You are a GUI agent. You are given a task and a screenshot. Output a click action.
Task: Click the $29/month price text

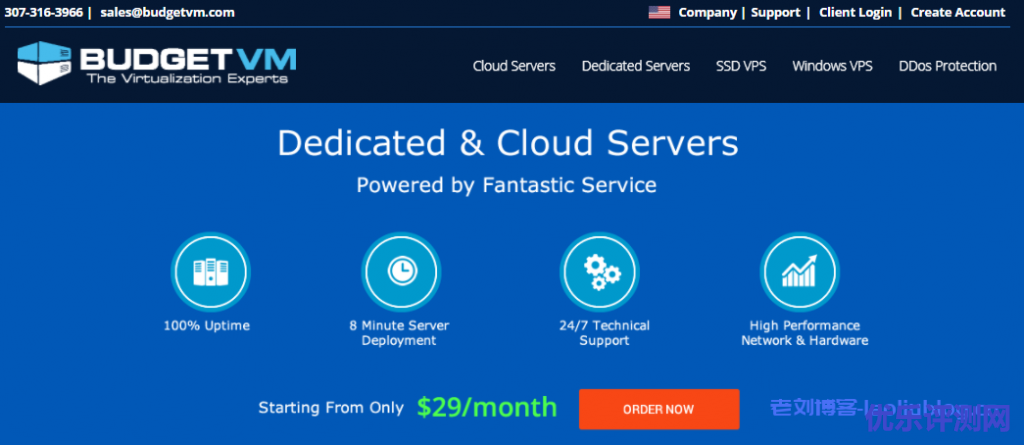tap(487, 407)
